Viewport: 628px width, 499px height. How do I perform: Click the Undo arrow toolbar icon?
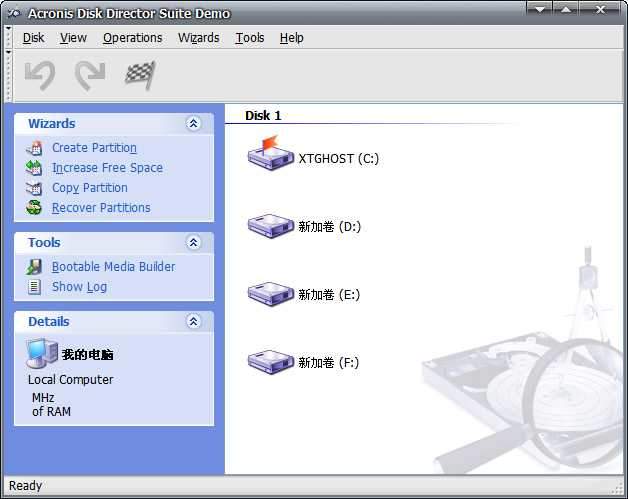[40, 75]
